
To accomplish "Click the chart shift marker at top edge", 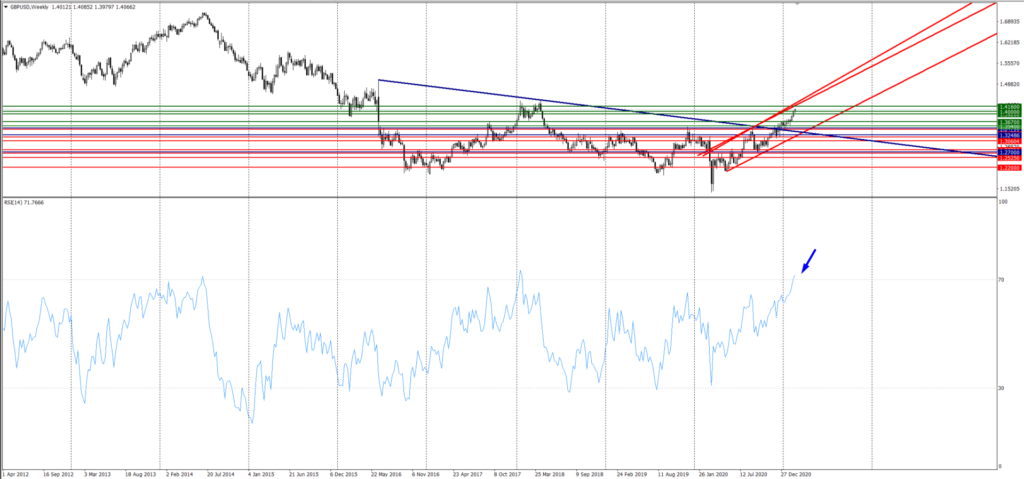I will coord(796,3).
